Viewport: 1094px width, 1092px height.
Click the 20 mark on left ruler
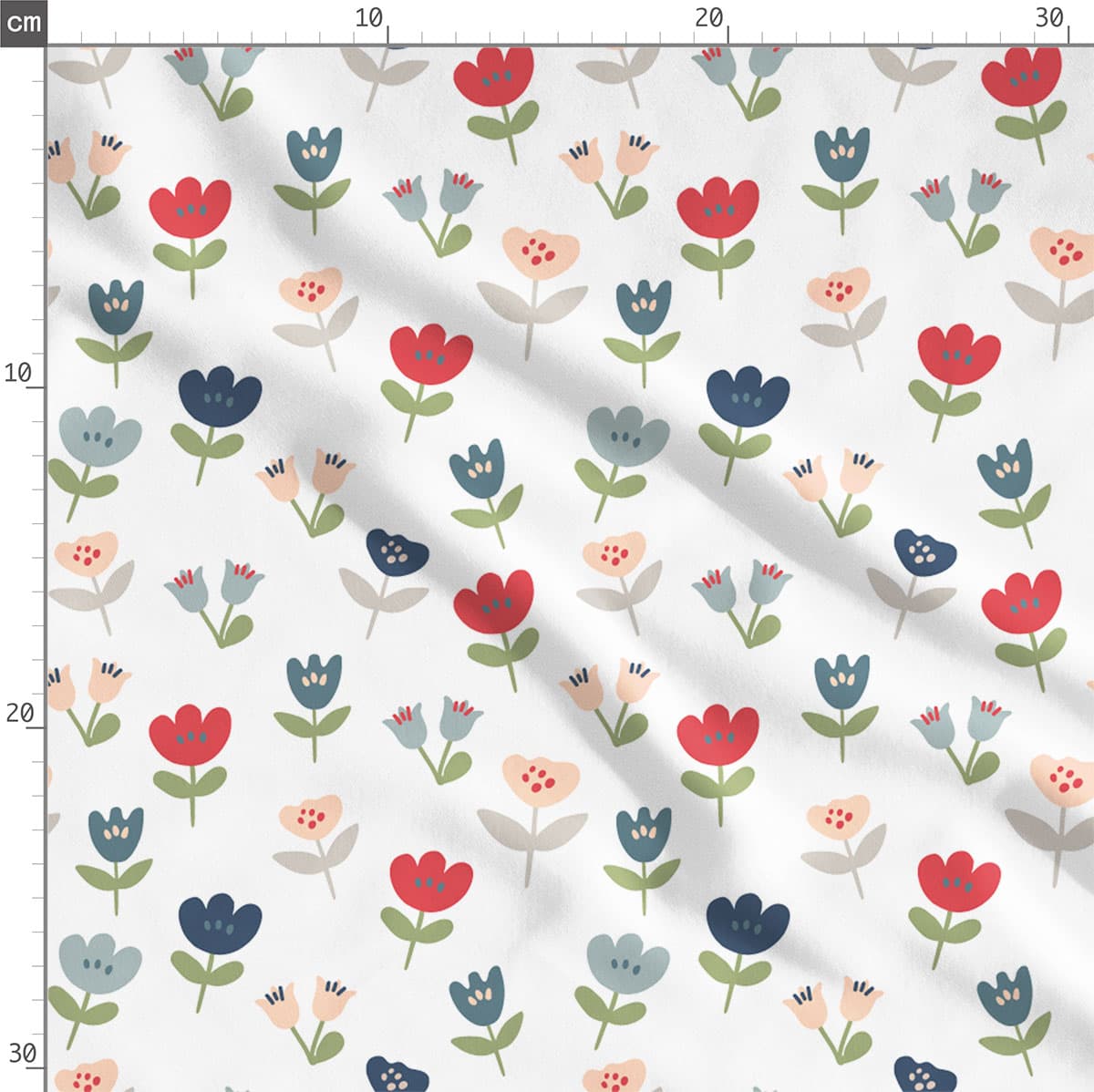(x=19, y=713)
